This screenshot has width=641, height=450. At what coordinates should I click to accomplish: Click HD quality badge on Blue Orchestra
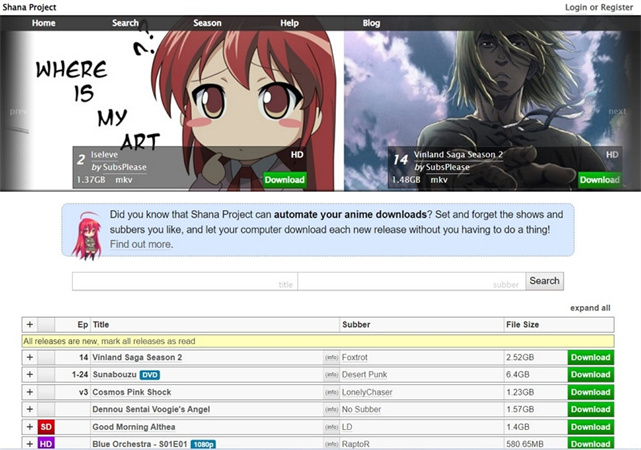point(46,443)
